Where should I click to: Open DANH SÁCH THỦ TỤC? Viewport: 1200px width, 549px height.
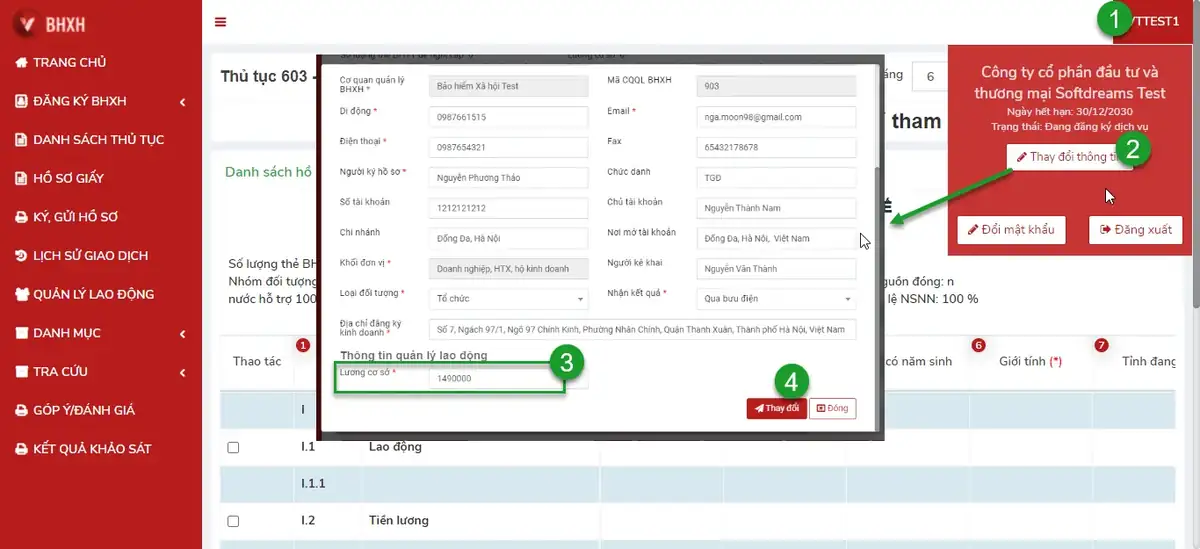(x=98, y=139)
